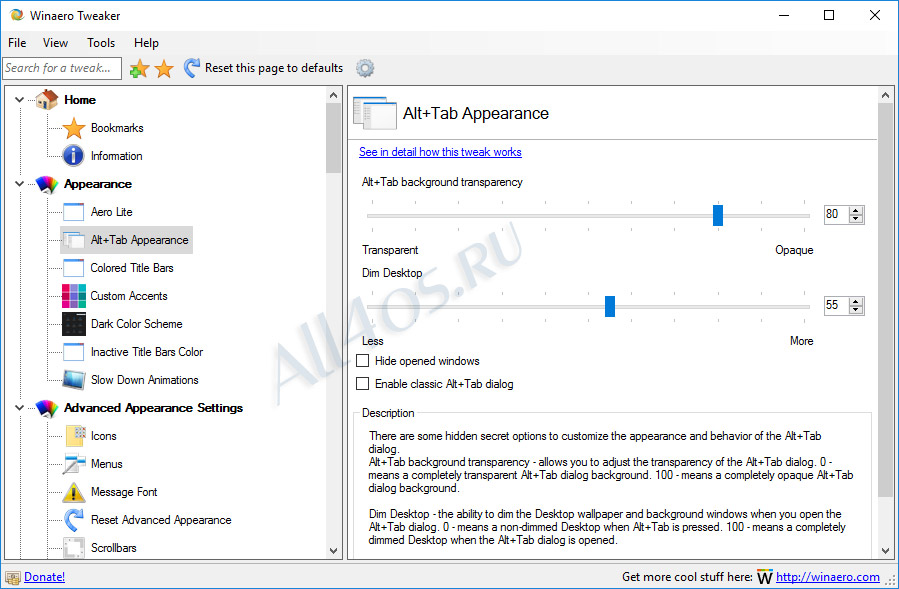Select Custom Accents label in tree
Image resolution: width=899 pixels, height=589 pixels.
pos(129,296)
